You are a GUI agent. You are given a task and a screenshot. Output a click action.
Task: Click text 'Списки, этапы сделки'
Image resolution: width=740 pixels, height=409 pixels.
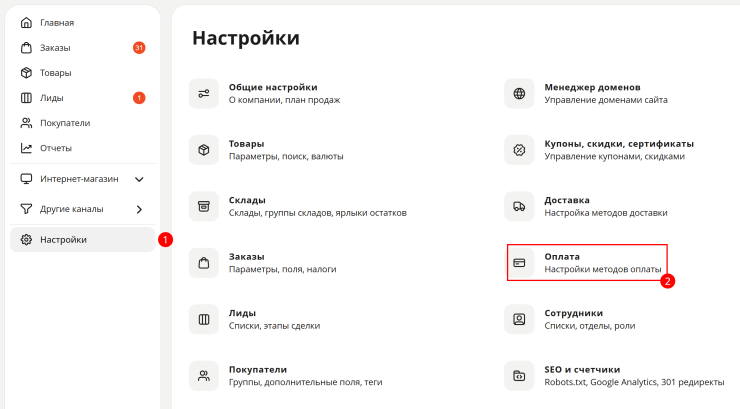tap(274, 326)
